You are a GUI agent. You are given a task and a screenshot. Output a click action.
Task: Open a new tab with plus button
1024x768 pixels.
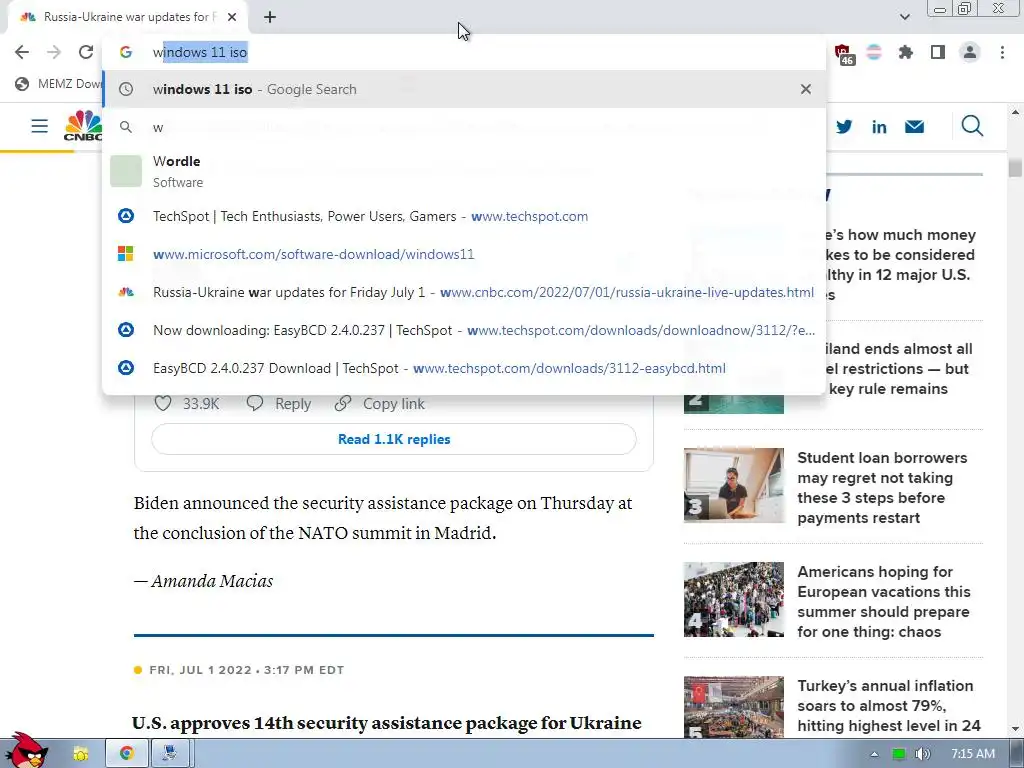(x=270, y=17)
